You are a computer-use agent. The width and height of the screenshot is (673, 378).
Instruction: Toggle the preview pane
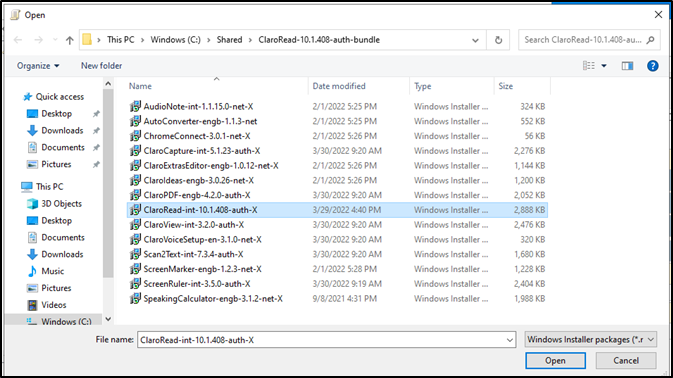(x=628, y=66)
